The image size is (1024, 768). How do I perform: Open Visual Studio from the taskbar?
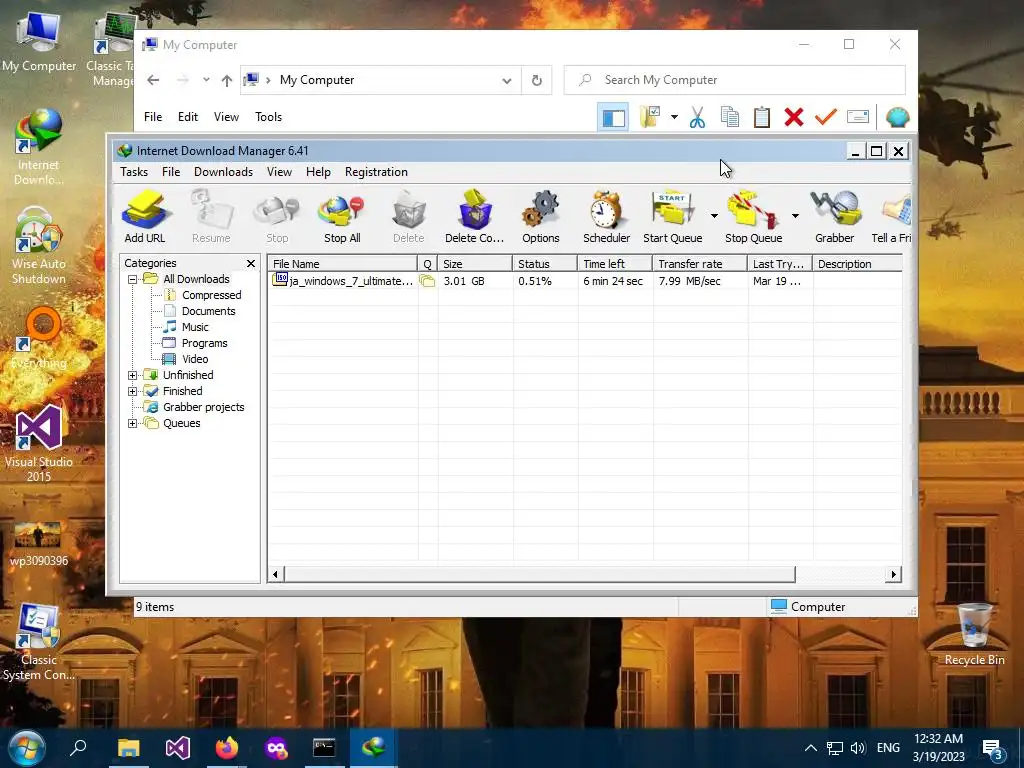coord(178,748)
